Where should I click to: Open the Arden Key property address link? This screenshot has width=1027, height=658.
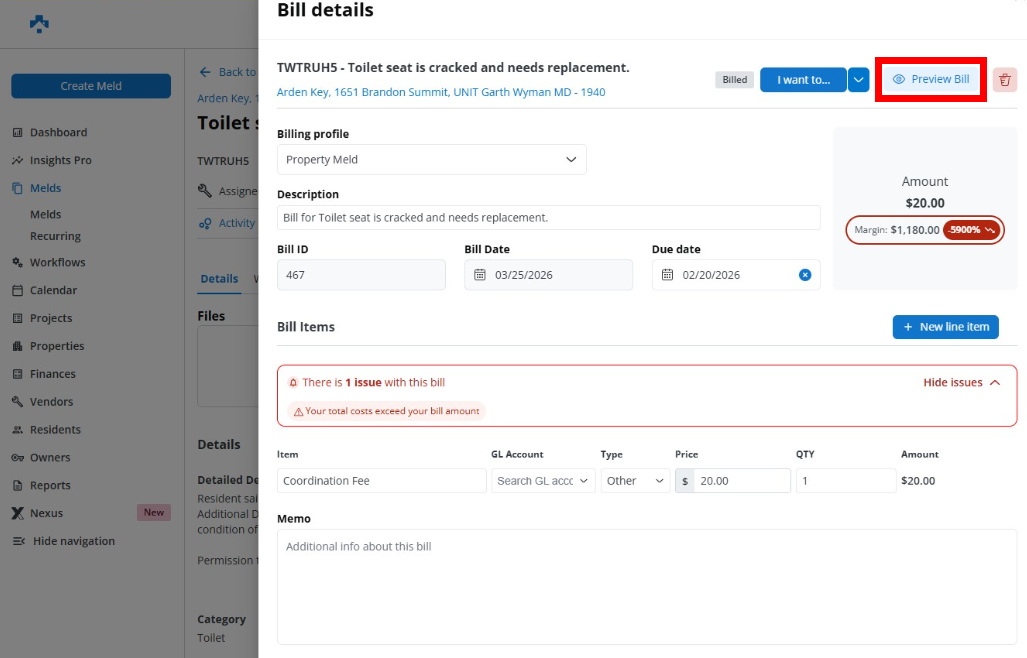coord(440,92)
